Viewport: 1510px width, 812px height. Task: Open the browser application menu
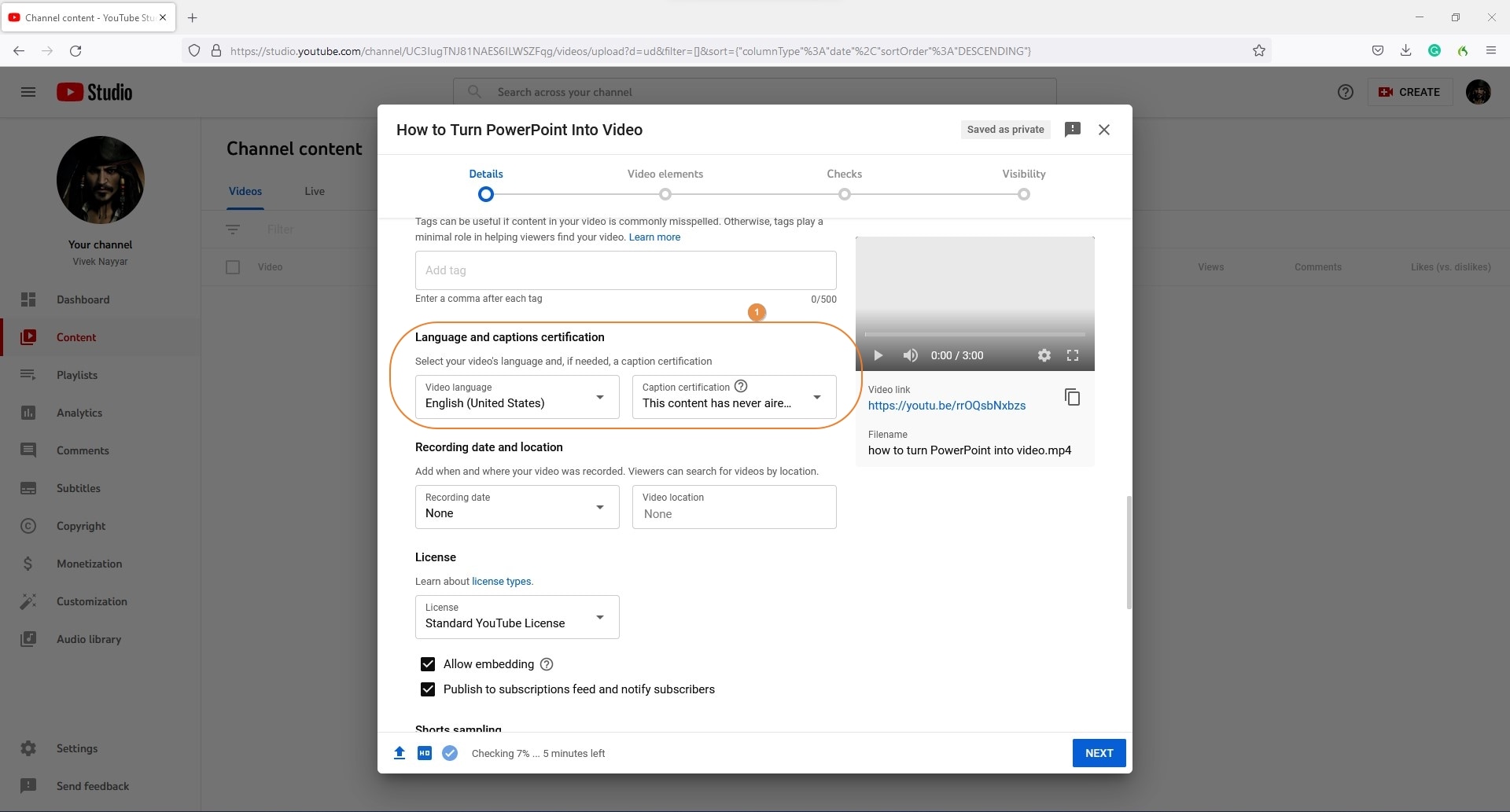pos(1491,51)
